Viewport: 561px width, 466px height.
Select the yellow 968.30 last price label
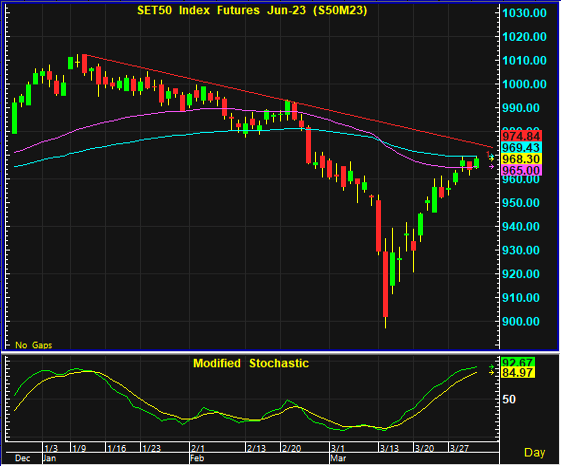(522, 159)
